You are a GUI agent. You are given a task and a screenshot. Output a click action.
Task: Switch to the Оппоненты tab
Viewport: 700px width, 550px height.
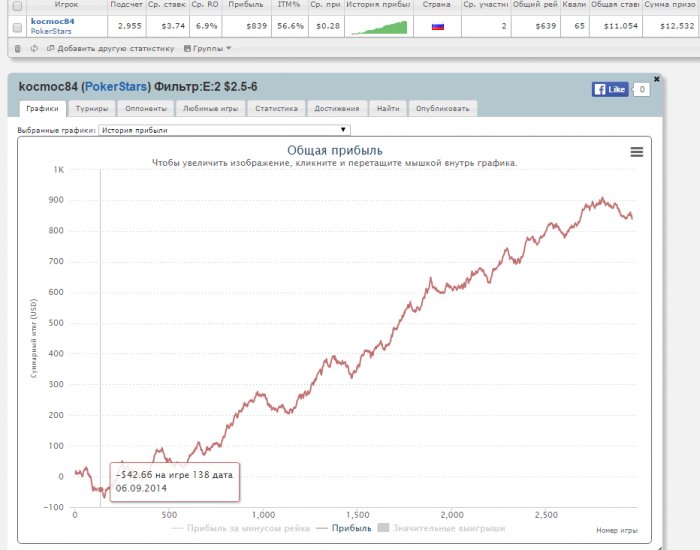[146, 108]
